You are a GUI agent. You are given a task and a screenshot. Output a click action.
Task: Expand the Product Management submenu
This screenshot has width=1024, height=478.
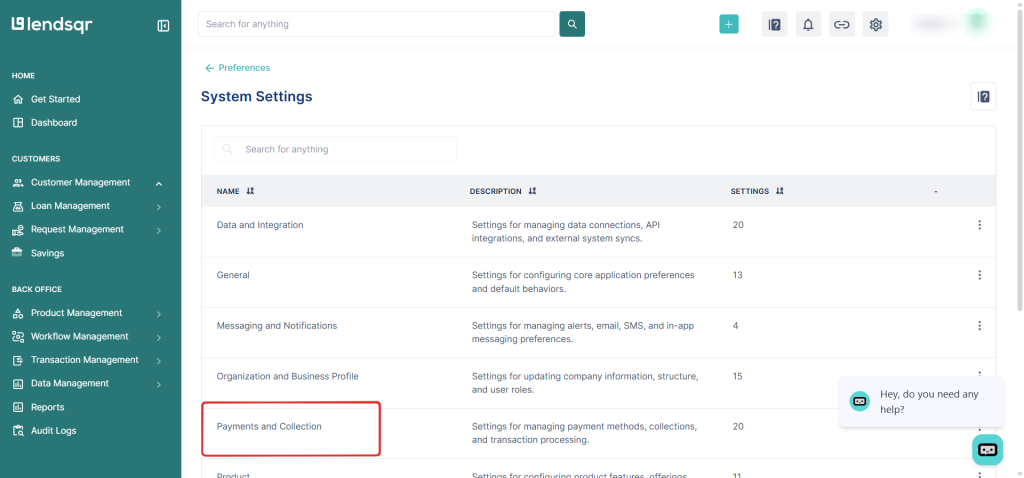pos(159,314)
